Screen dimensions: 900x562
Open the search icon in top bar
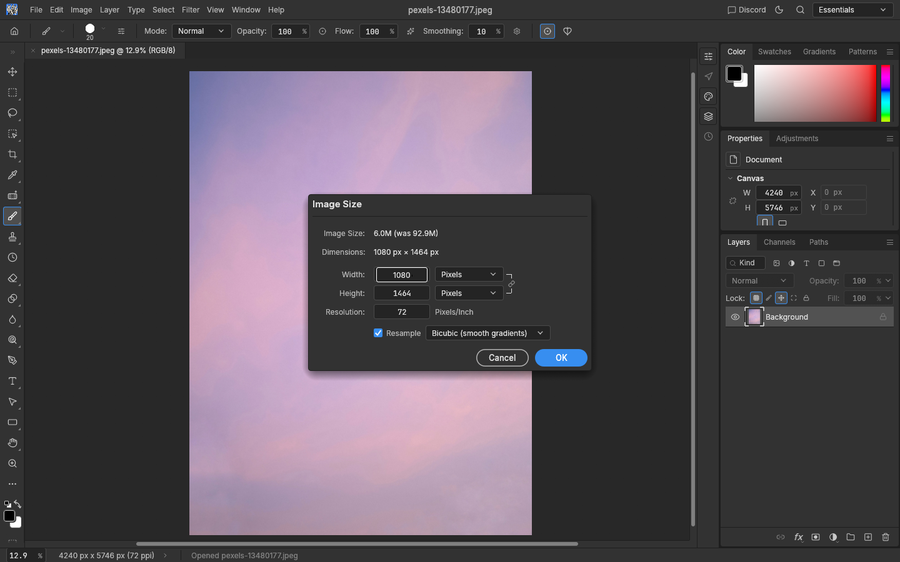[x=800, y=10]
